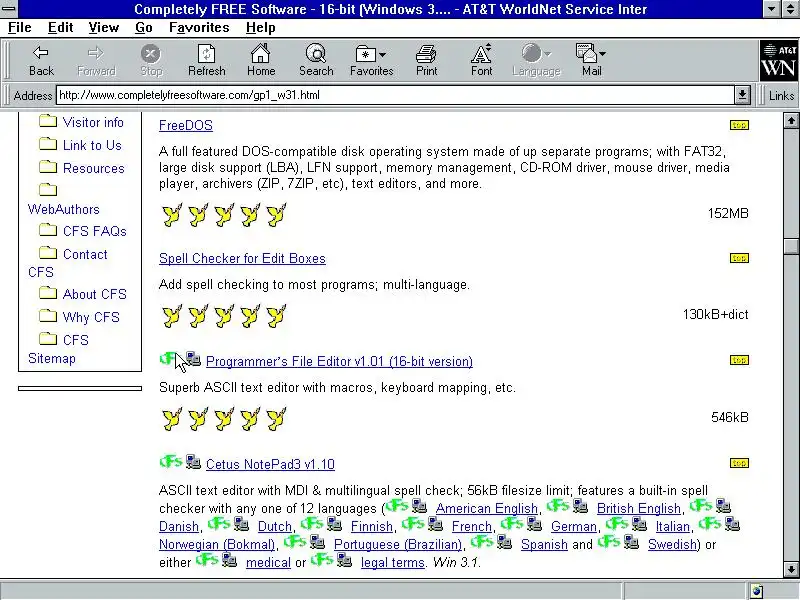Open the Favorites toolbar folder icon
This screenshot has height=600, width=800.
[x=365, y=54]
